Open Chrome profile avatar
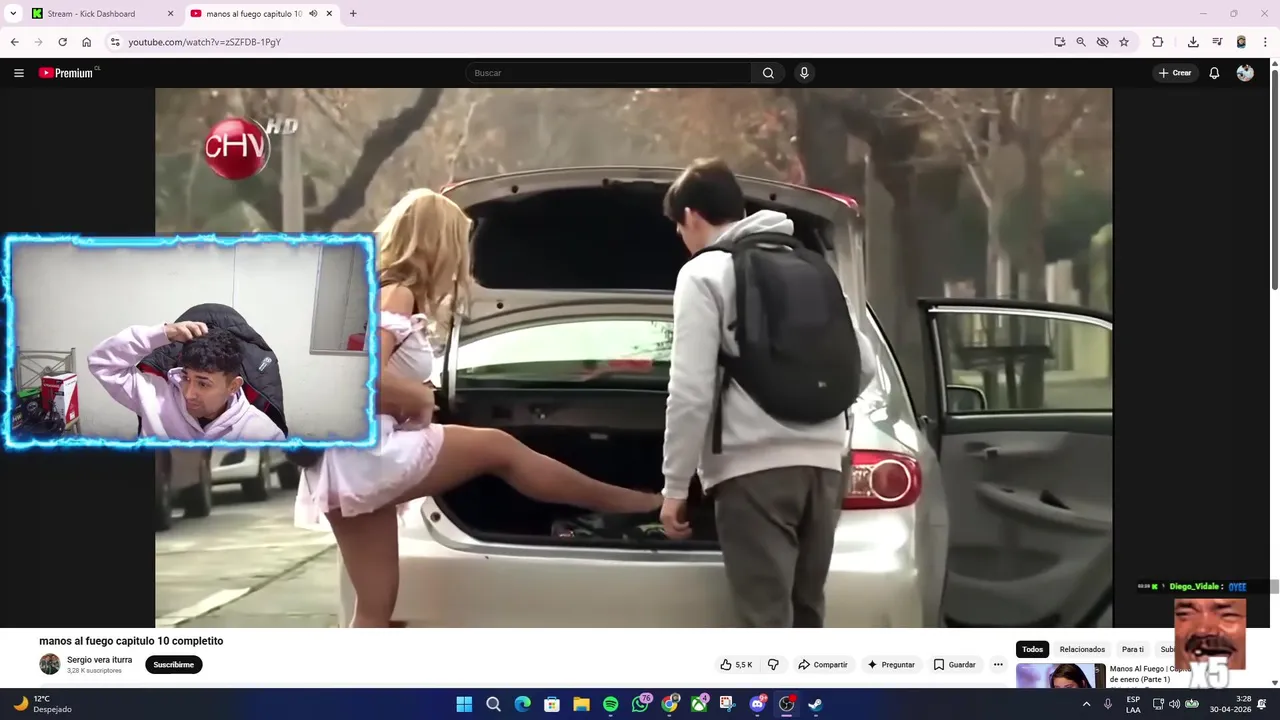 (x=1241, y=42)
